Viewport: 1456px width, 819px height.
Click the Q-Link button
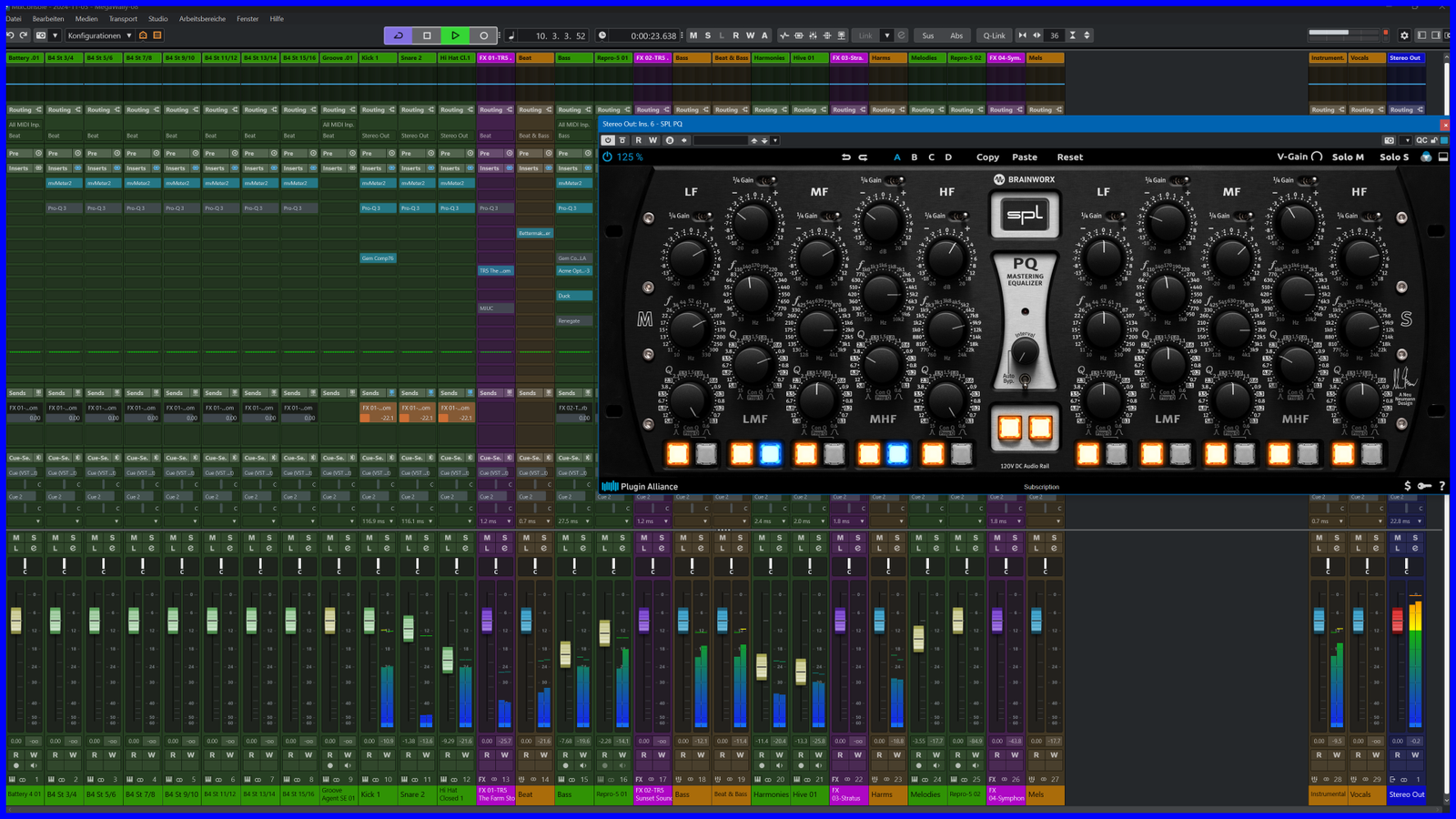(994, 35)
